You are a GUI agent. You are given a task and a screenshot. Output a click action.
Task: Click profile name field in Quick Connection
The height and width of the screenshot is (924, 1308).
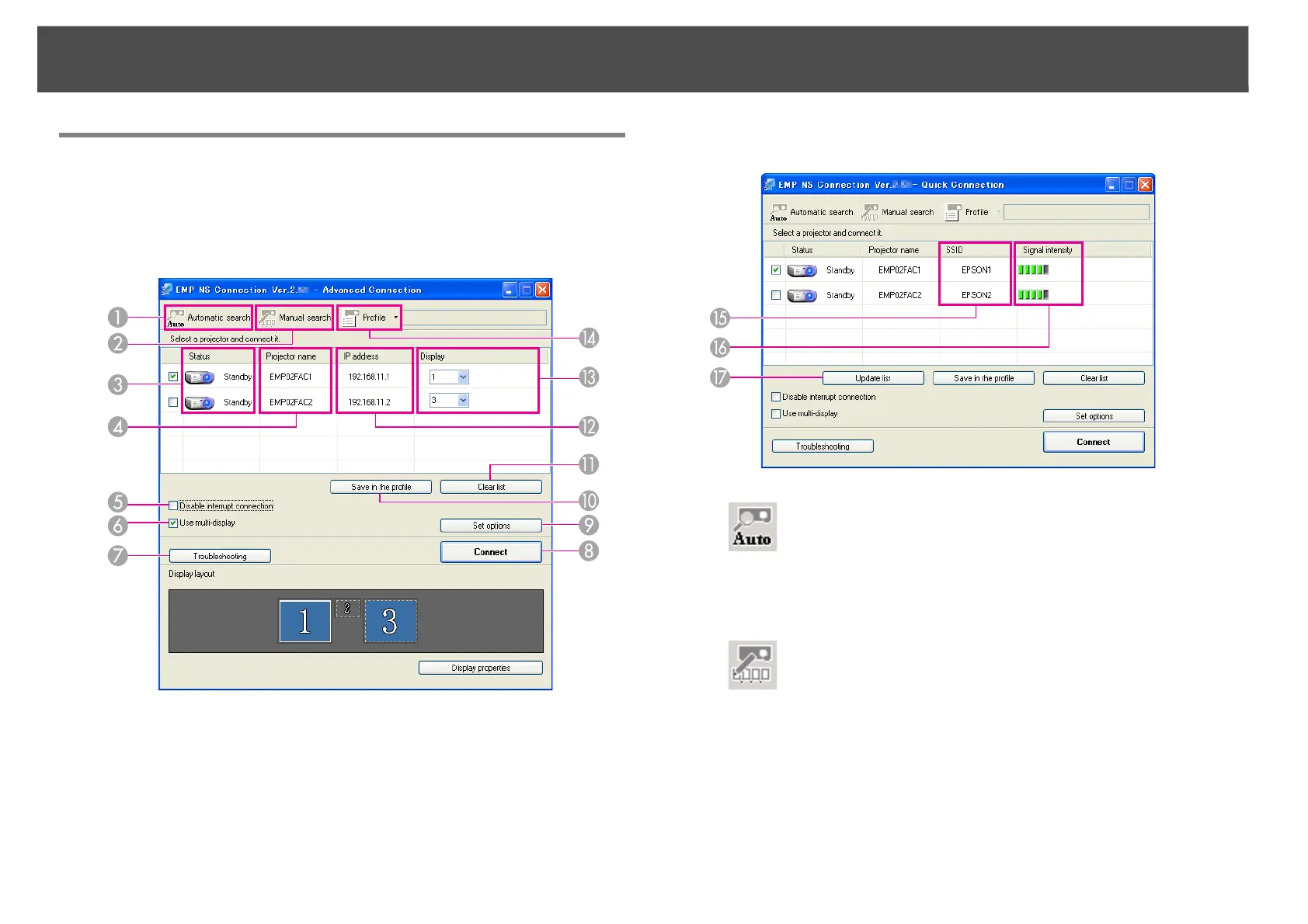[x=1076, y=212]
